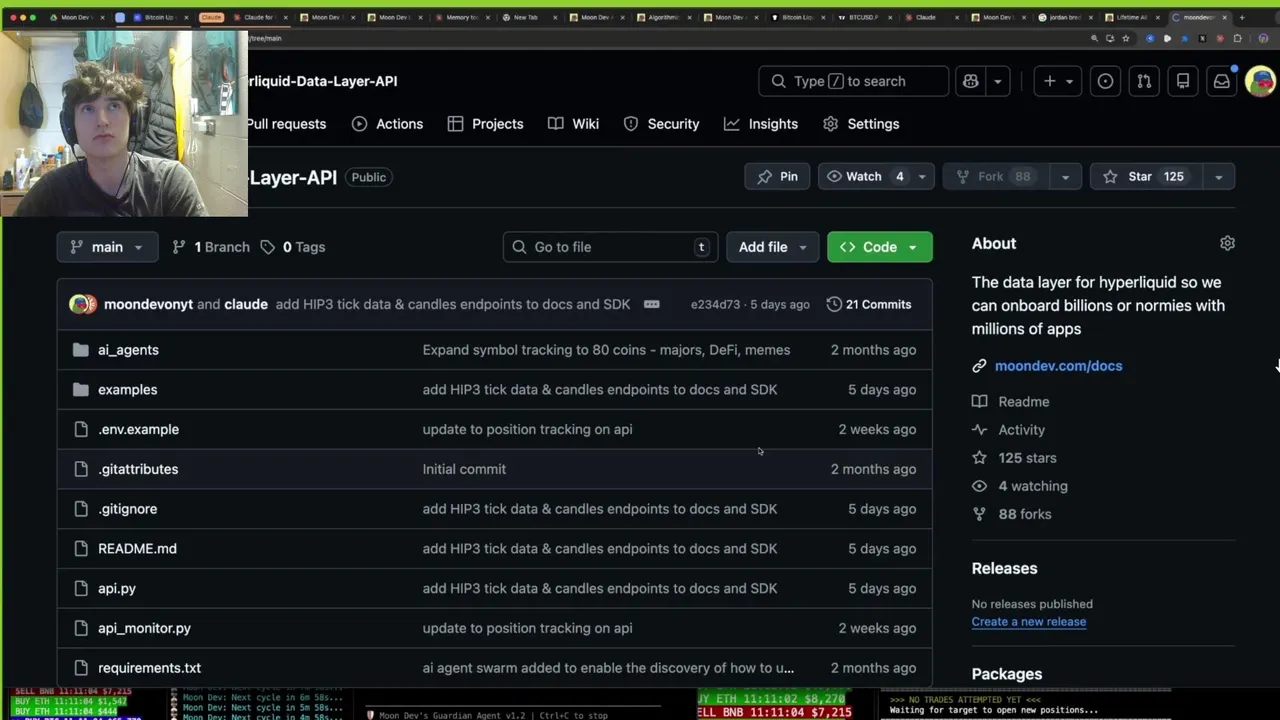Expand the Copilot dropdown caret
Image resolution: width=1280 pixels, height=720 pixels.
pyautogui.click(x=997, y=81)
